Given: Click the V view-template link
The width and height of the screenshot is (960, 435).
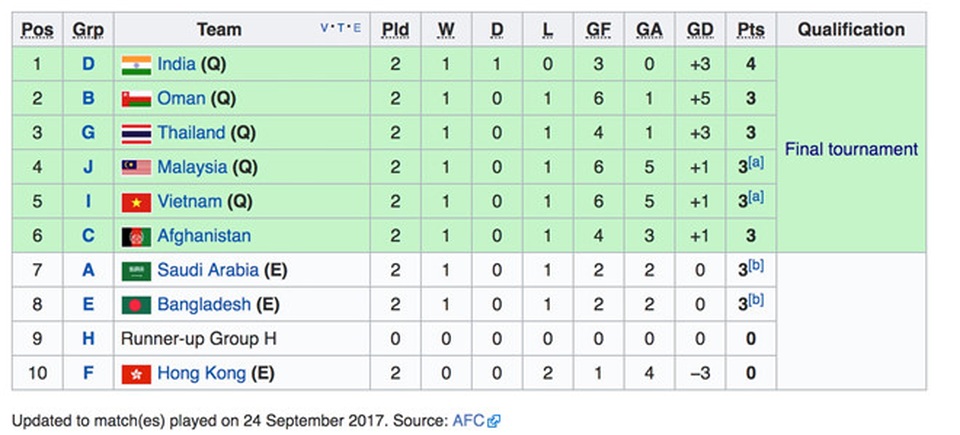Looking at the screenshot, I should click(324, 28).
